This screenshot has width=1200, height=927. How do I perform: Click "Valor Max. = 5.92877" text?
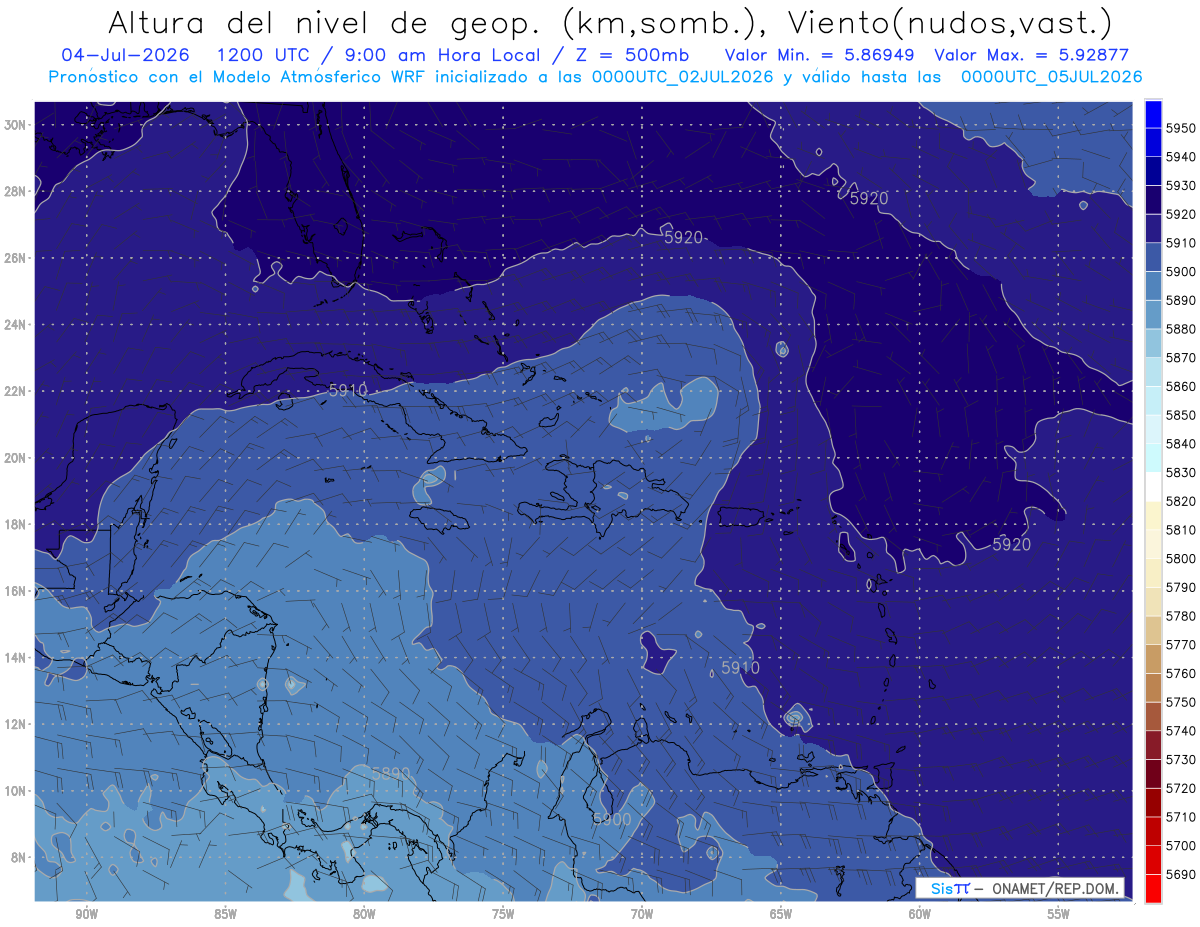tap(1032, 55)
